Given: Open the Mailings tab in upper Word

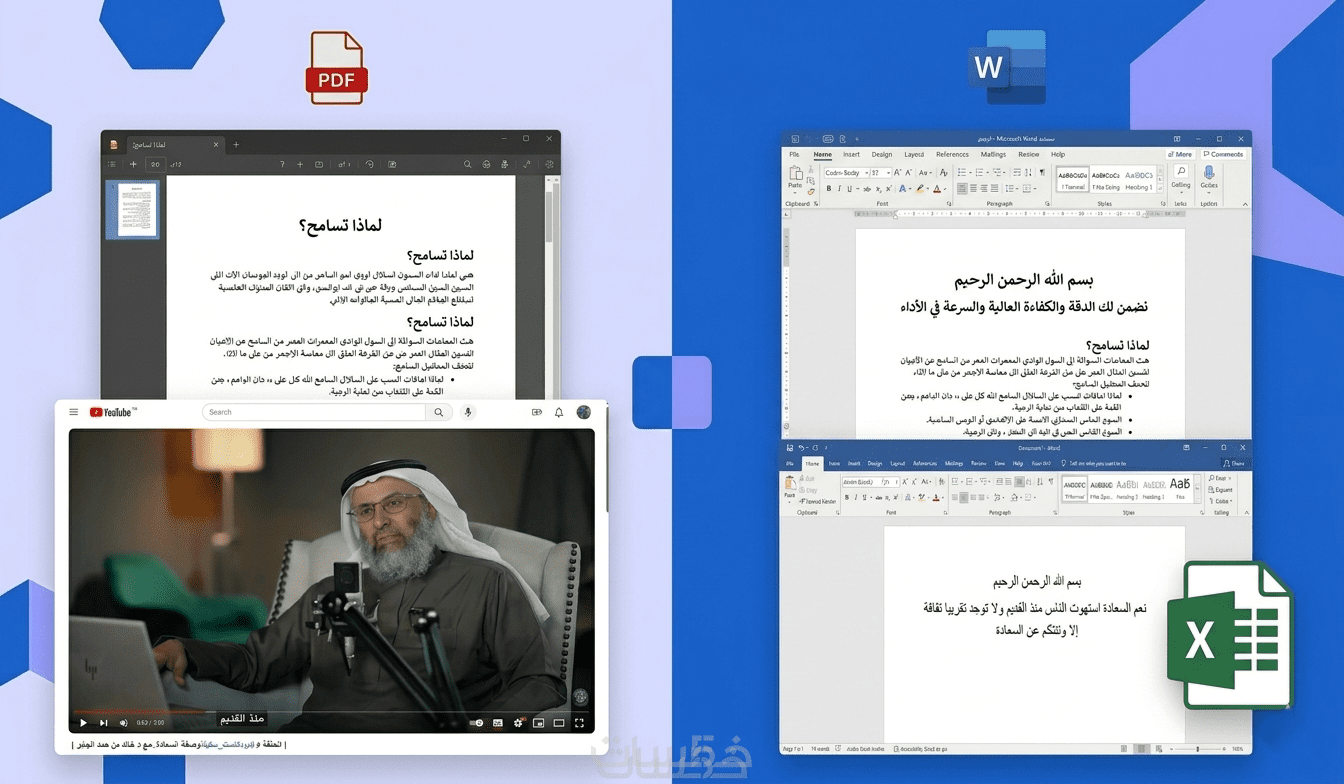Looking at the screenshot, I should [x=993, y=155].
